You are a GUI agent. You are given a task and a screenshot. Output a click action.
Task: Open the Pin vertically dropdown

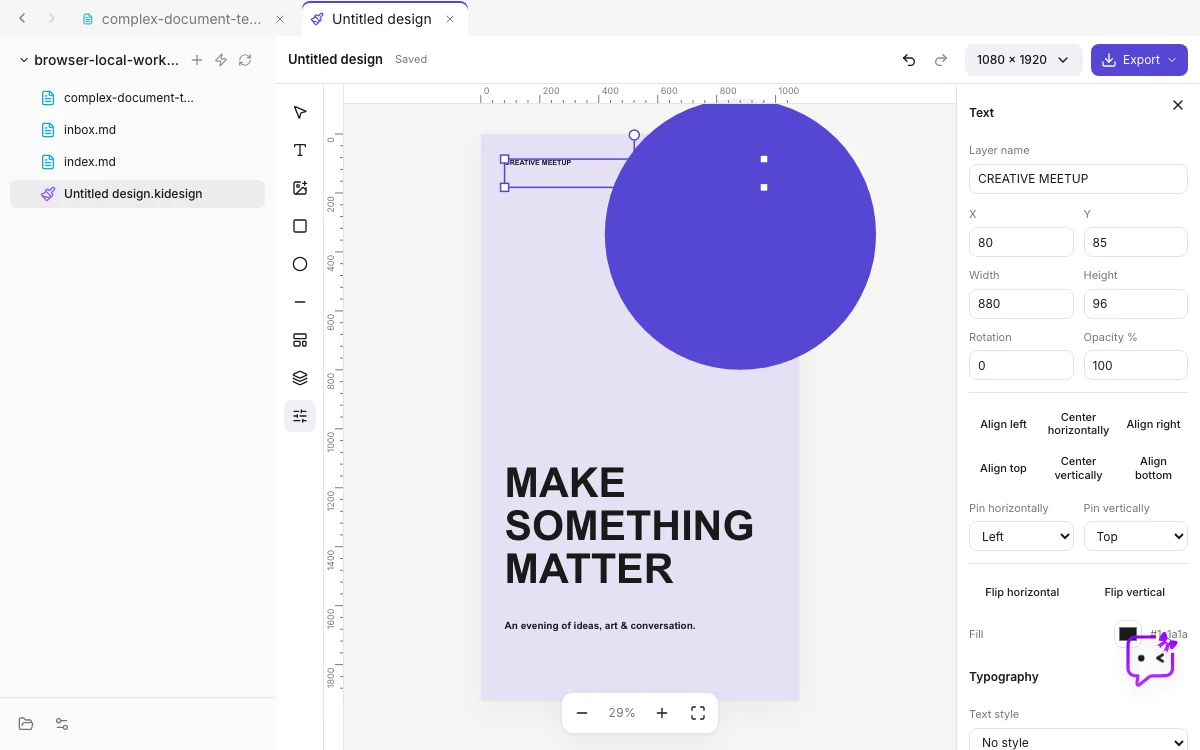(x=1136, y=536)
